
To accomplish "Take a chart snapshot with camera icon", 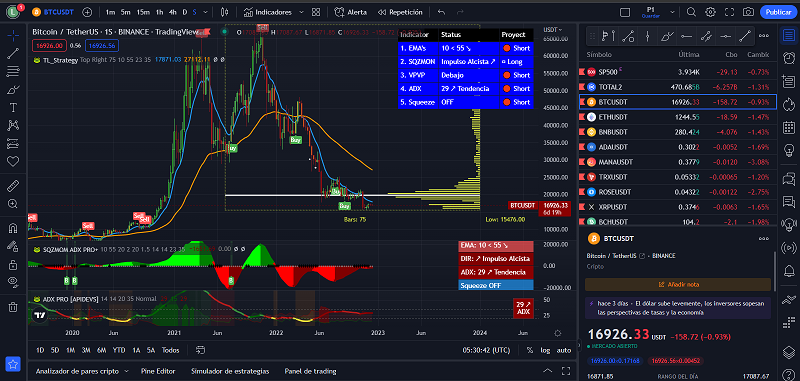I will pos(748,12).
